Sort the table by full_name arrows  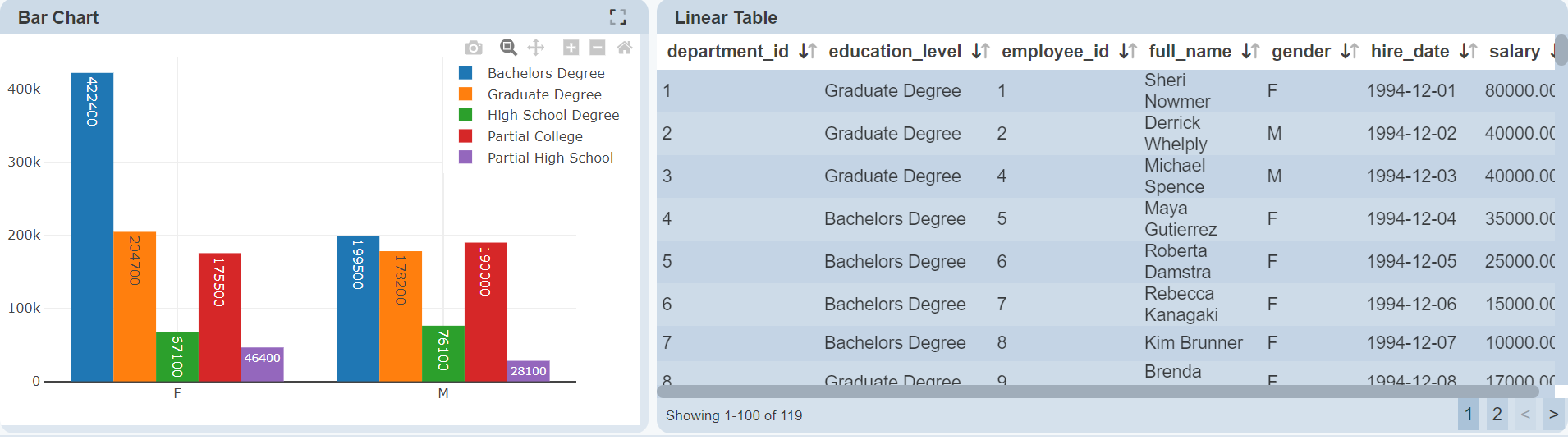click(x=1250, y=52)
